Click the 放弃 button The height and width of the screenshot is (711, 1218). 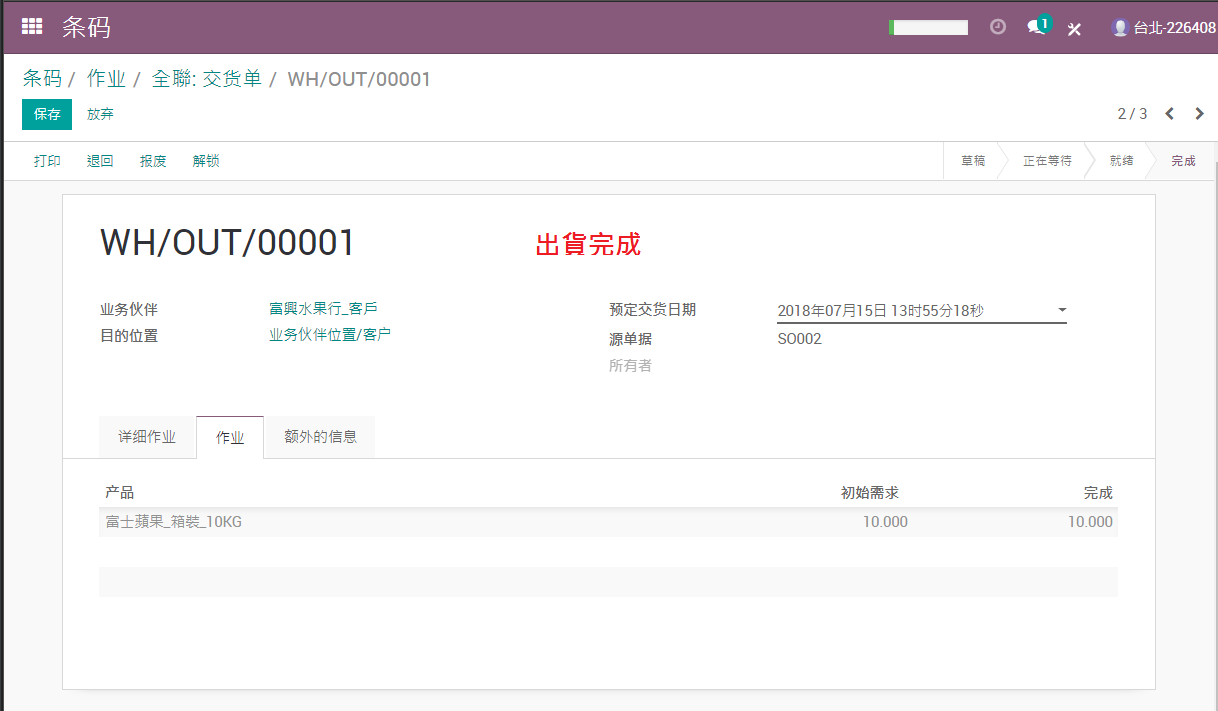point(100,114)
